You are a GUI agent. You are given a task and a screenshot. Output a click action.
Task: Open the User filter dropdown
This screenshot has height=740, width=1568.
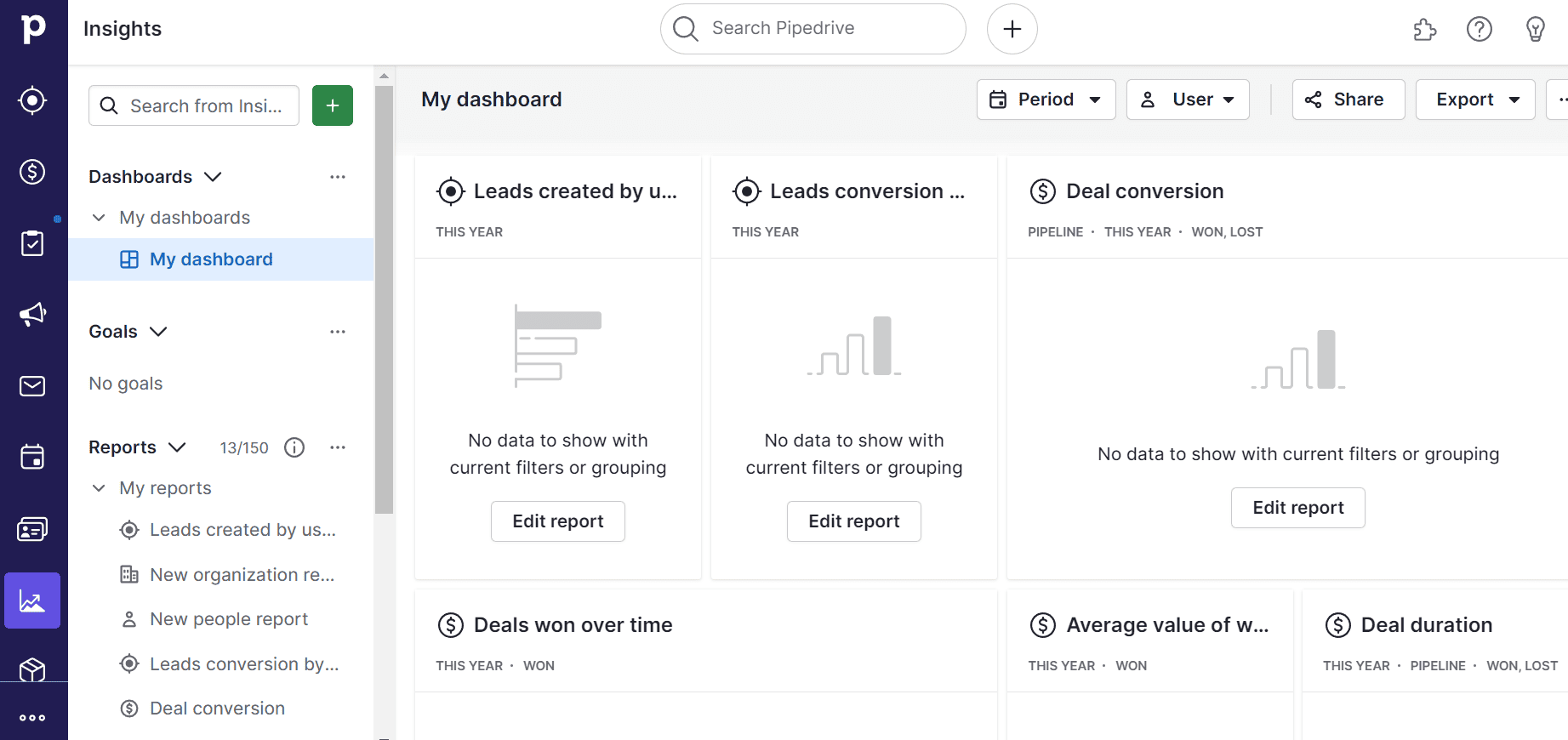1188,100
